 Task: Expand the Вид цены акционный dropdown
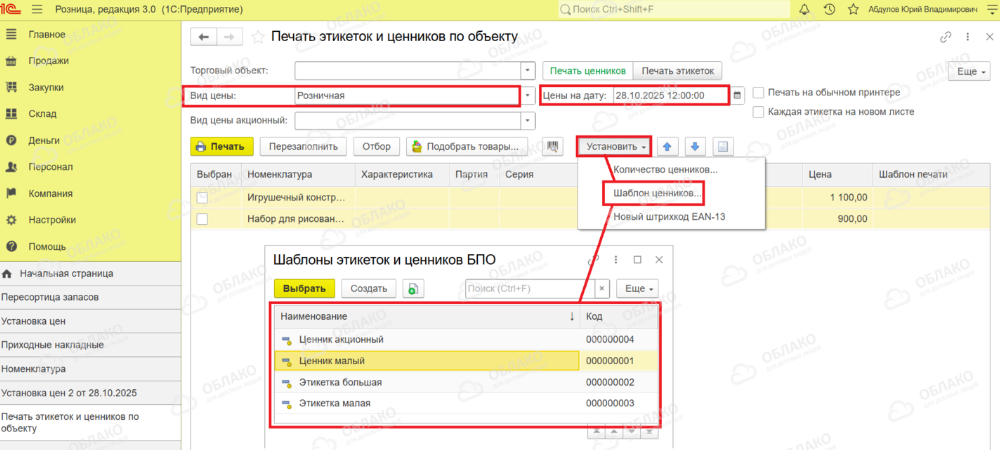[x=528, y=120]
